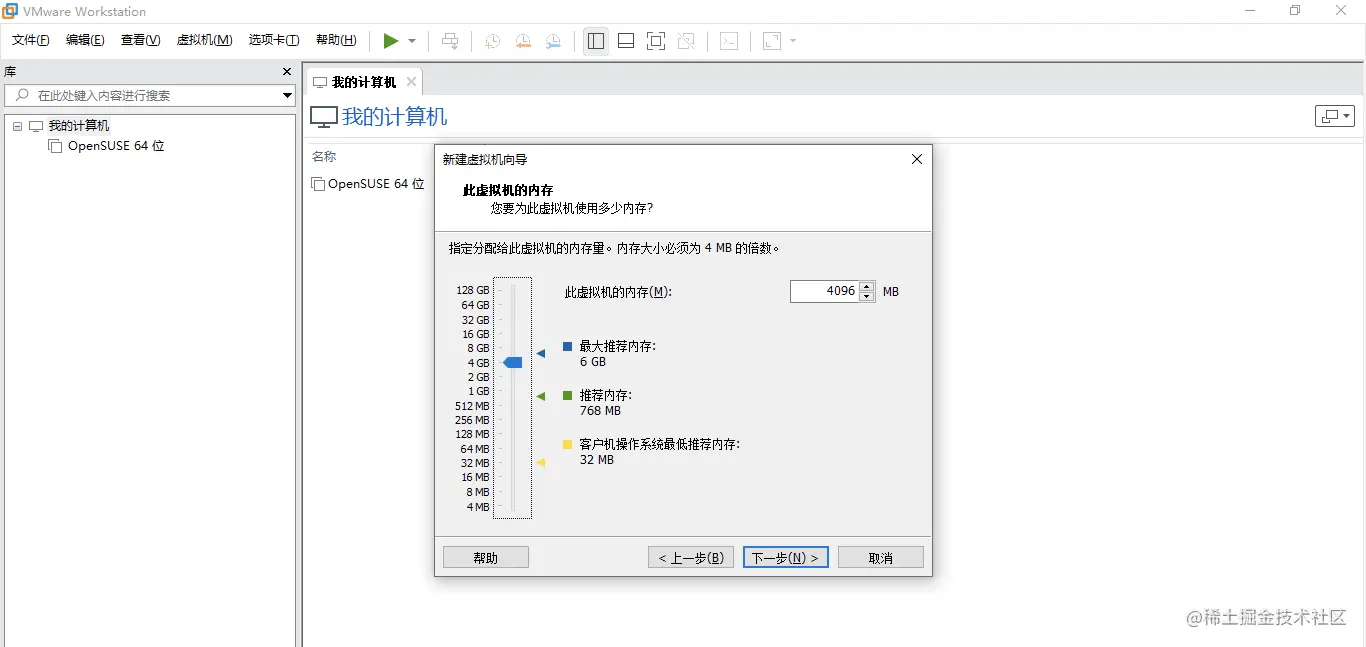The height and width of the screenshot is (647, 1366).
Task: Increase memory with the up stepper arrow
Action: [x=867, y=286]
